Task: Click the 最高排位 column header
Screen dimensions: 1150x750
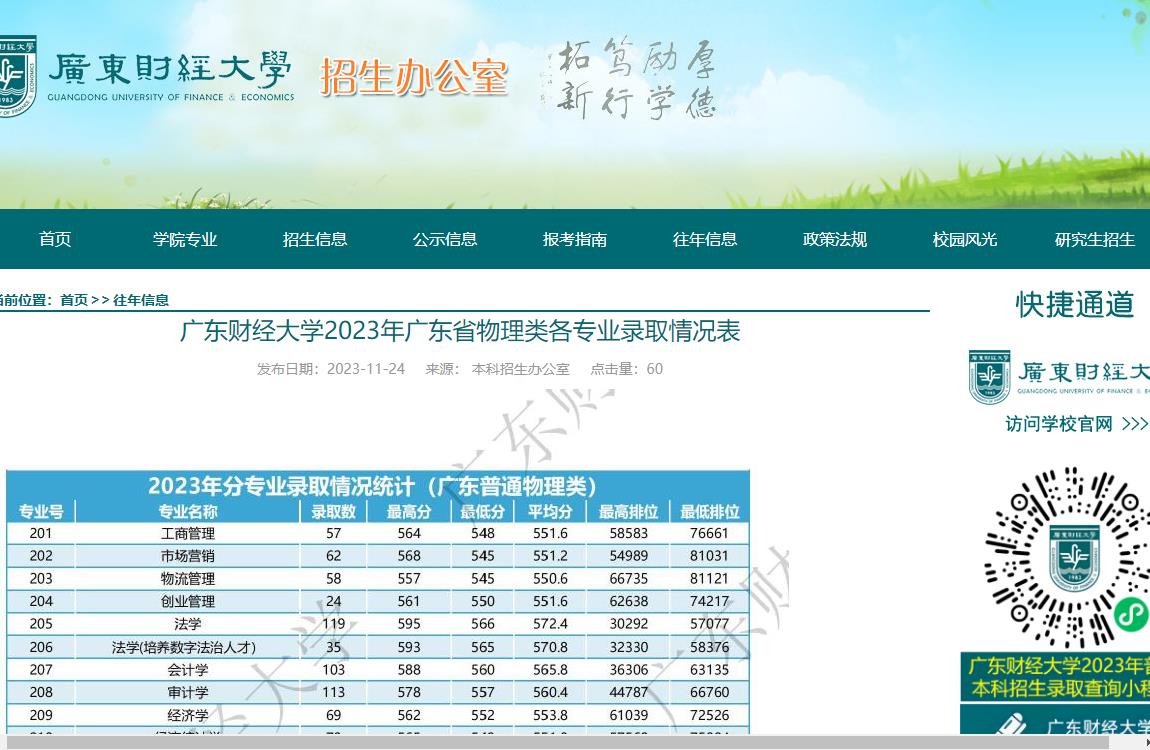Action: (x=629, y=512)
